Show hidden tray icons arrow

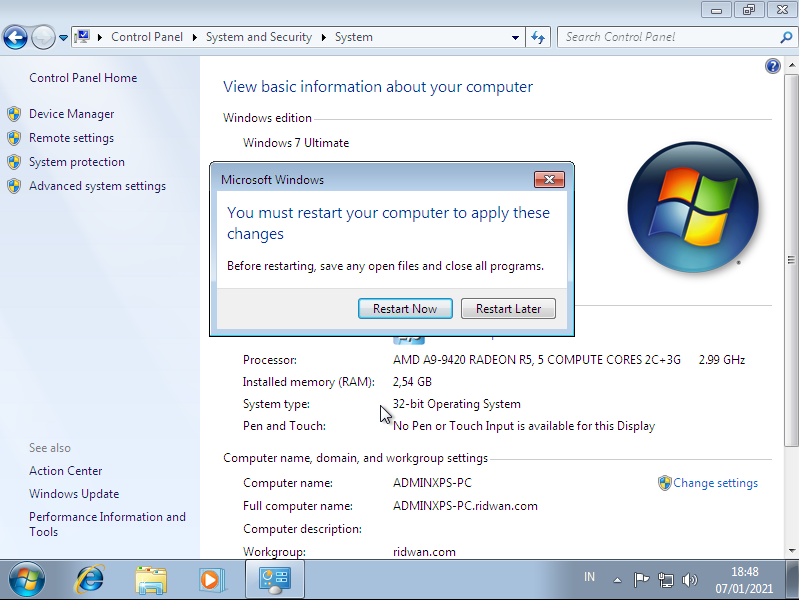click(x=617, y=580)
